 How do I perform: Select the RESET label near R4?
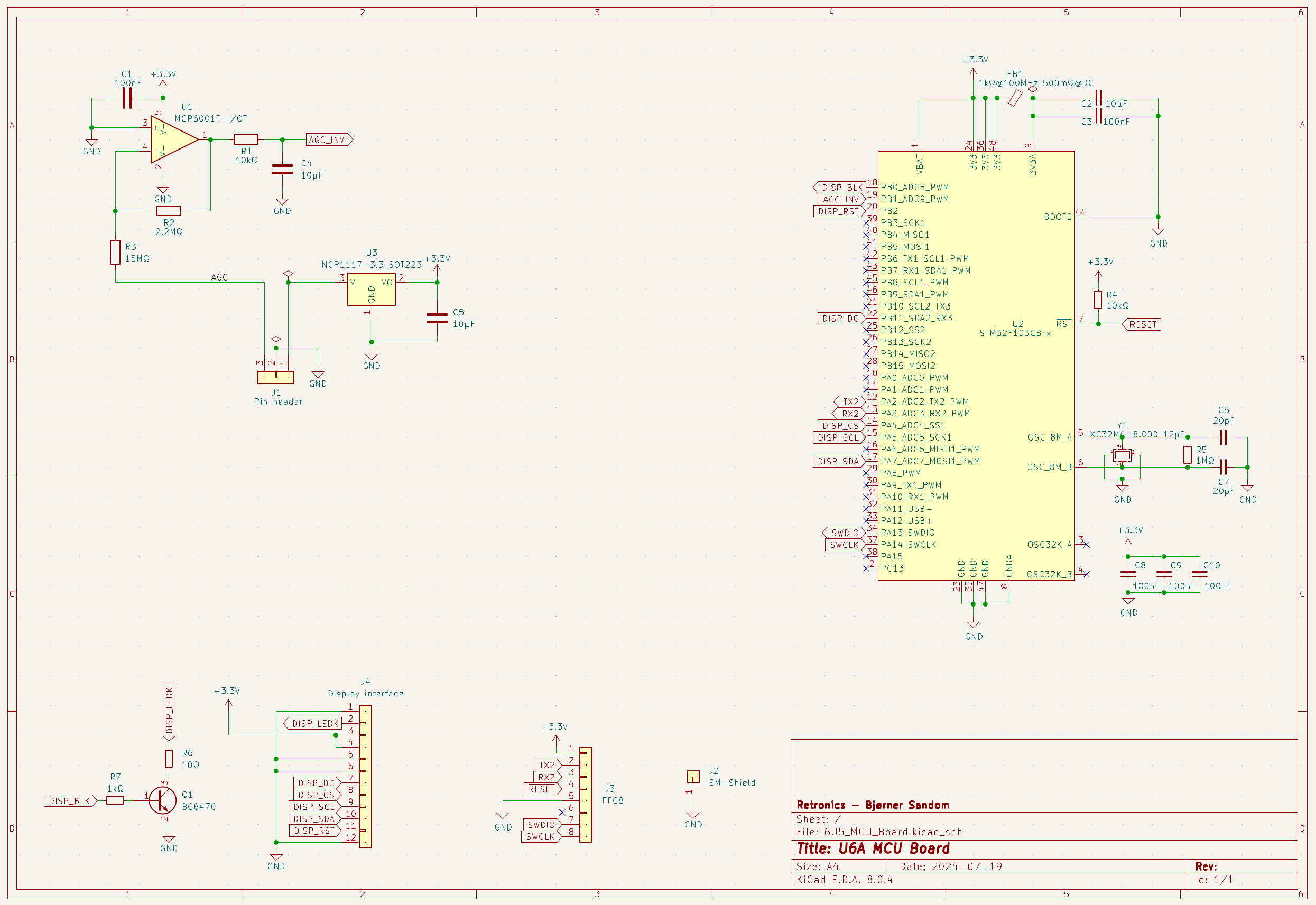1142,324
